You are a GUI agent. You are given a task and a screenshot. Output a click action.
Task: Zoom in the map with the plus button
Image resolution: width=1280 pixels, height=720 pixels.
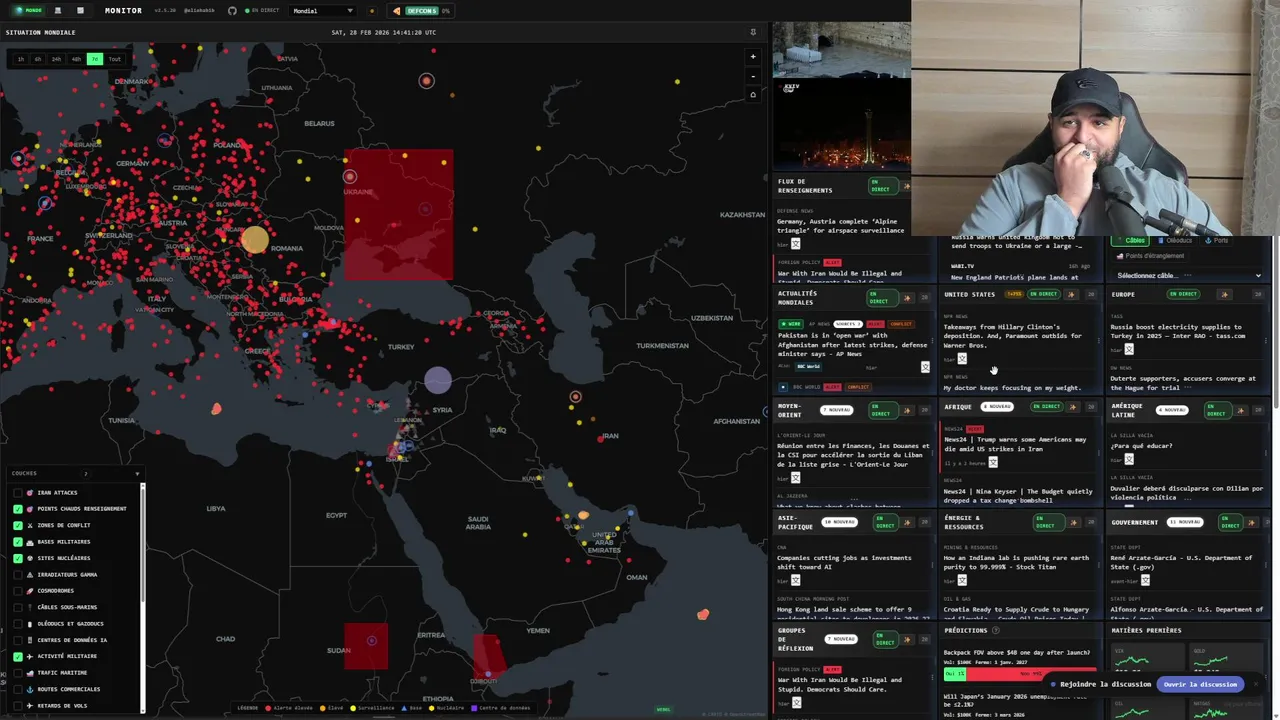tap(753, 56)
